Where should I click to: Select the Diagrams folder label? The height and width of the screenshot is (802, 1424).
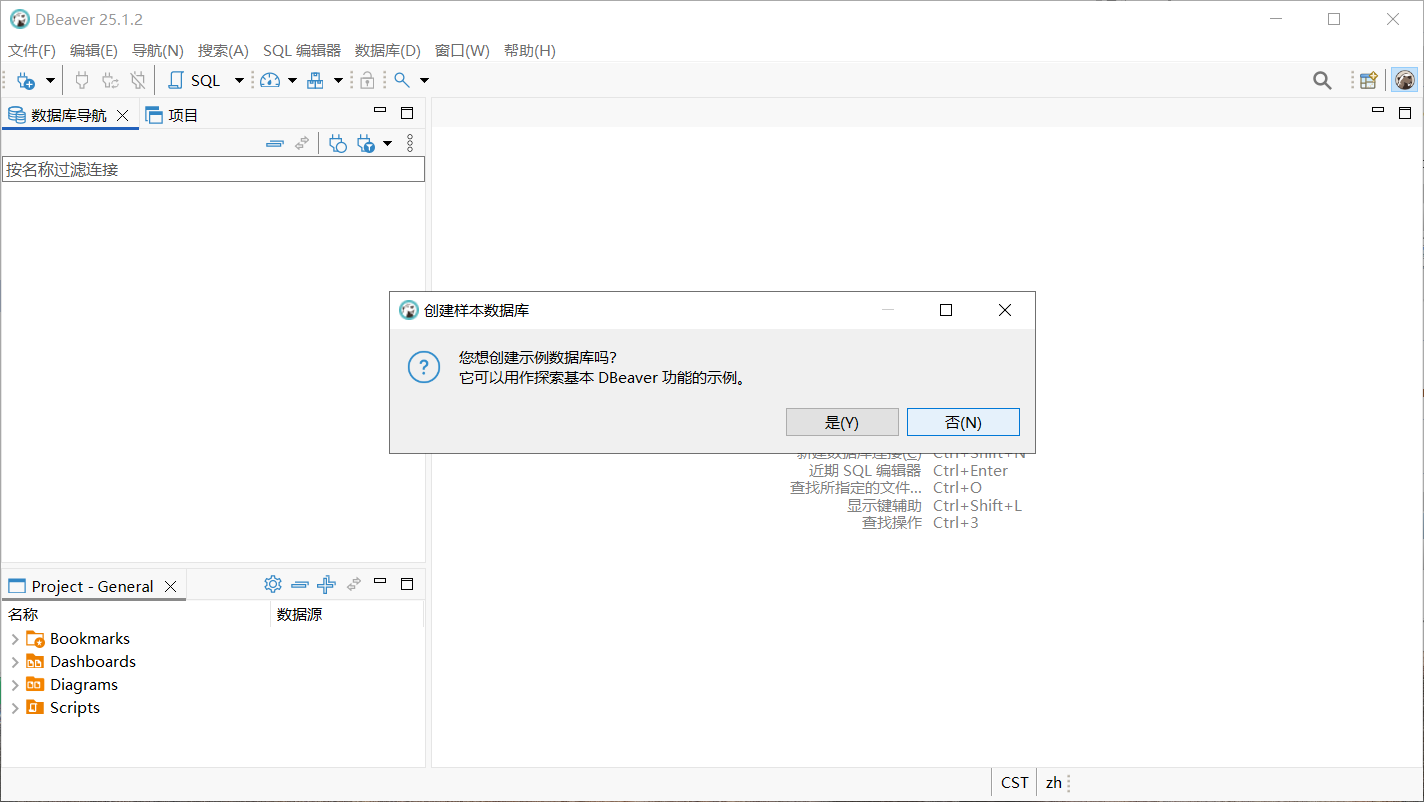click(84, 685)
